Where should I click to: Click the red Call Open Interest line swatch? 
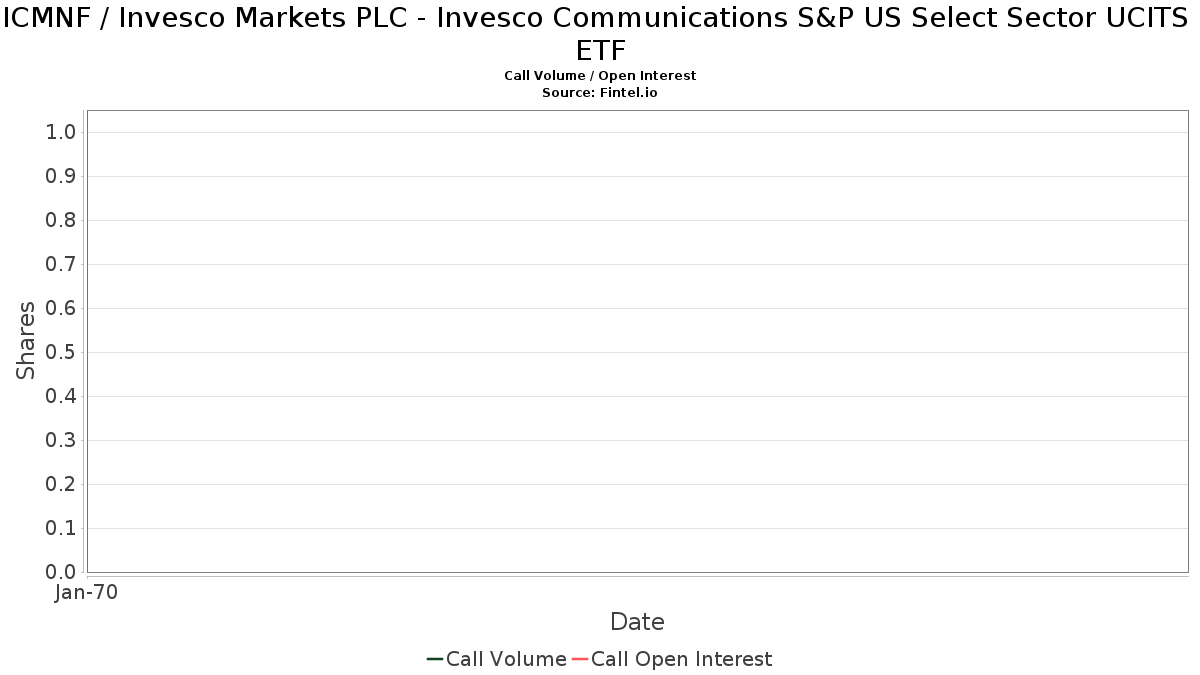pyautogui.click(x=580, y=659)
